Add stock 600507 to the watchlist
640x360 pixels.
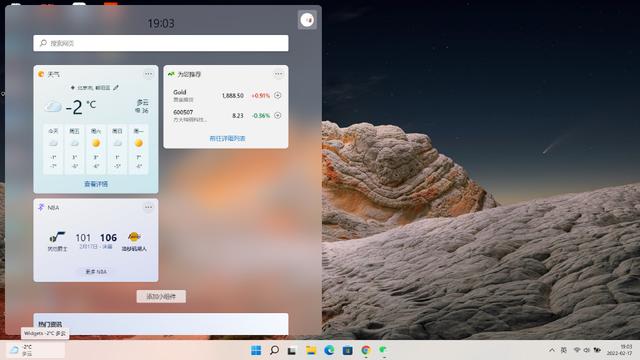(x=278, y=115)
